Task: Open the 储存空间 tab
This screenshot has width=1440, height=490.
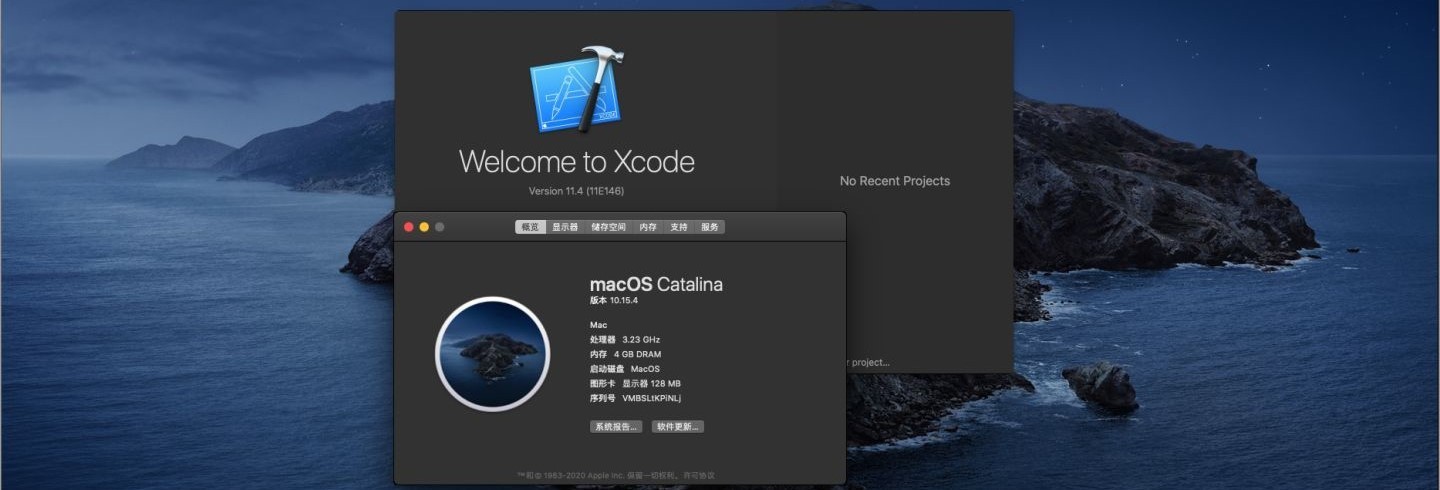Action: (608, 227)
